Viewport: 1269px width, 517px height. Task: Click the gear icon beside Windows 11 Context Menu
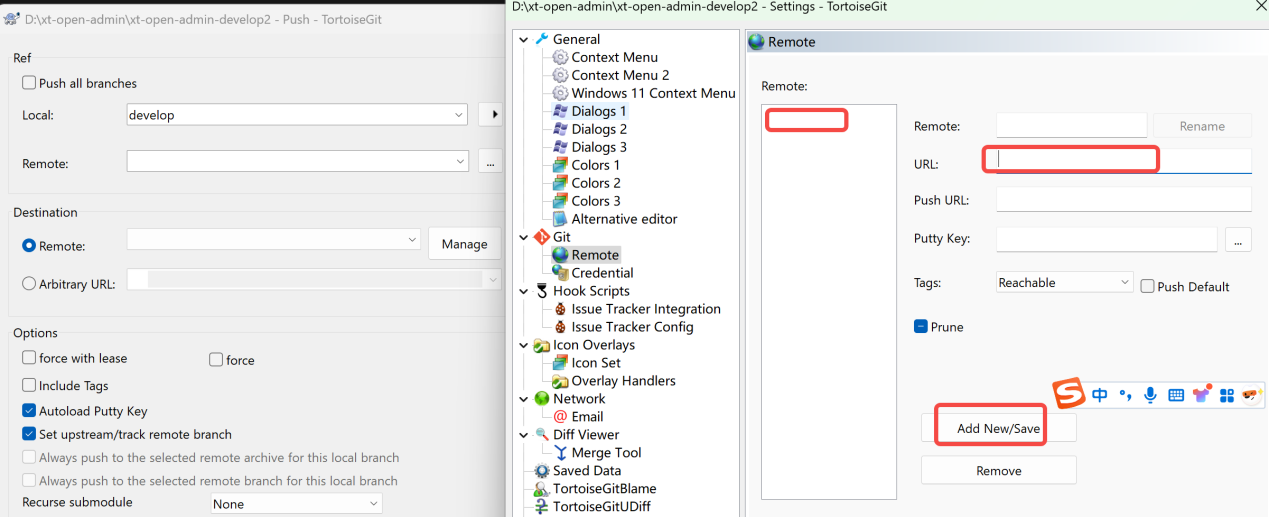coord(560,93)
